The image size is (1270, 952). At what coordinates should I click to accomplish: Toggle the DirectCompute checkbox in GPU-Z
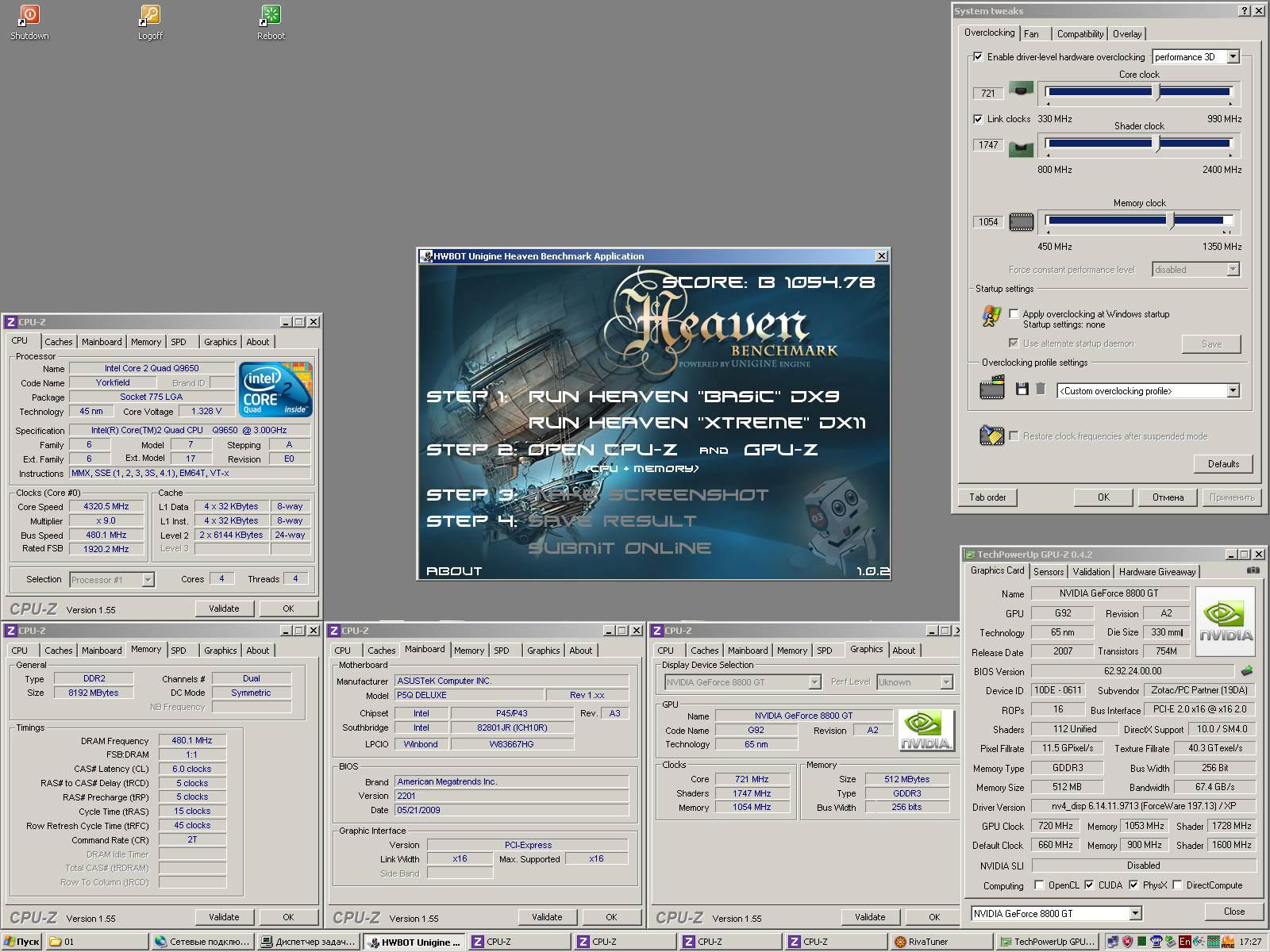click(1177, 885)
